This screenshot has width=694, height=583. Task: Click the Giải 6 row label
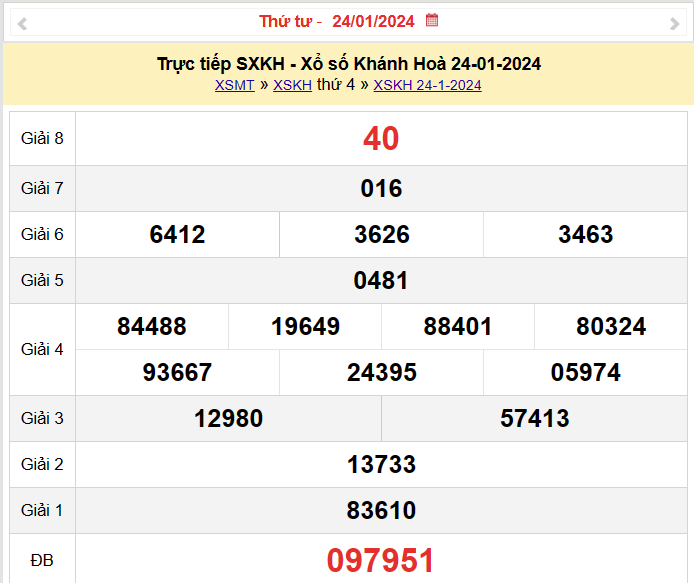point(42,234)
